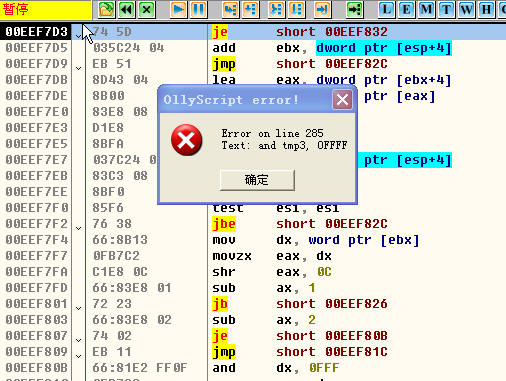
Task: Click the Step into toolbar icon
Action: pyautogui.click(x=230, y=9)
